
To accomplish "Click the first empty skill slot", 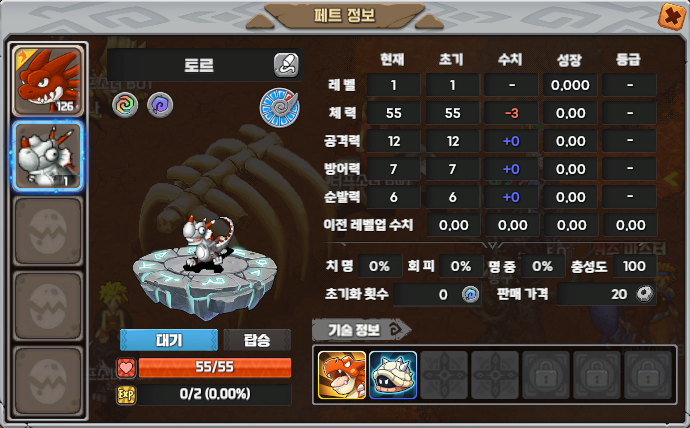I will click(444, 375).
